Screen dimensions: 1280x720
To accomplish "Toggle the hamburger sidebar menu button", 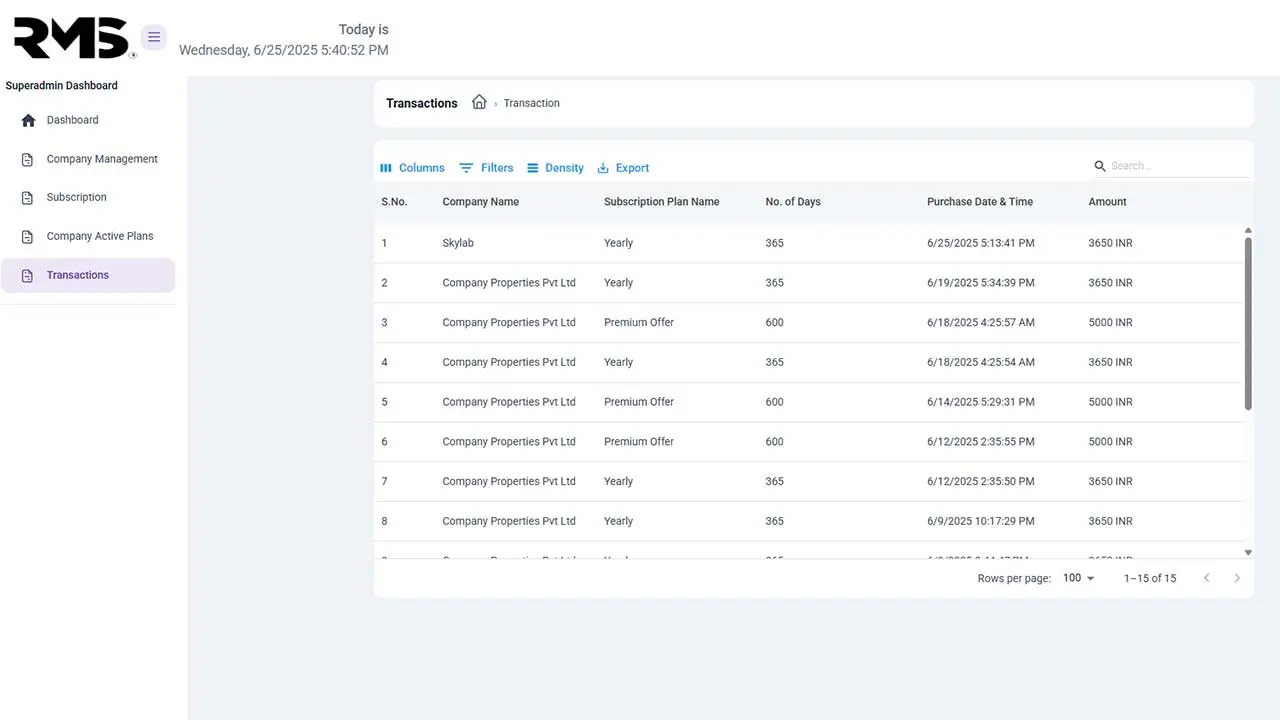I will 154,37.
